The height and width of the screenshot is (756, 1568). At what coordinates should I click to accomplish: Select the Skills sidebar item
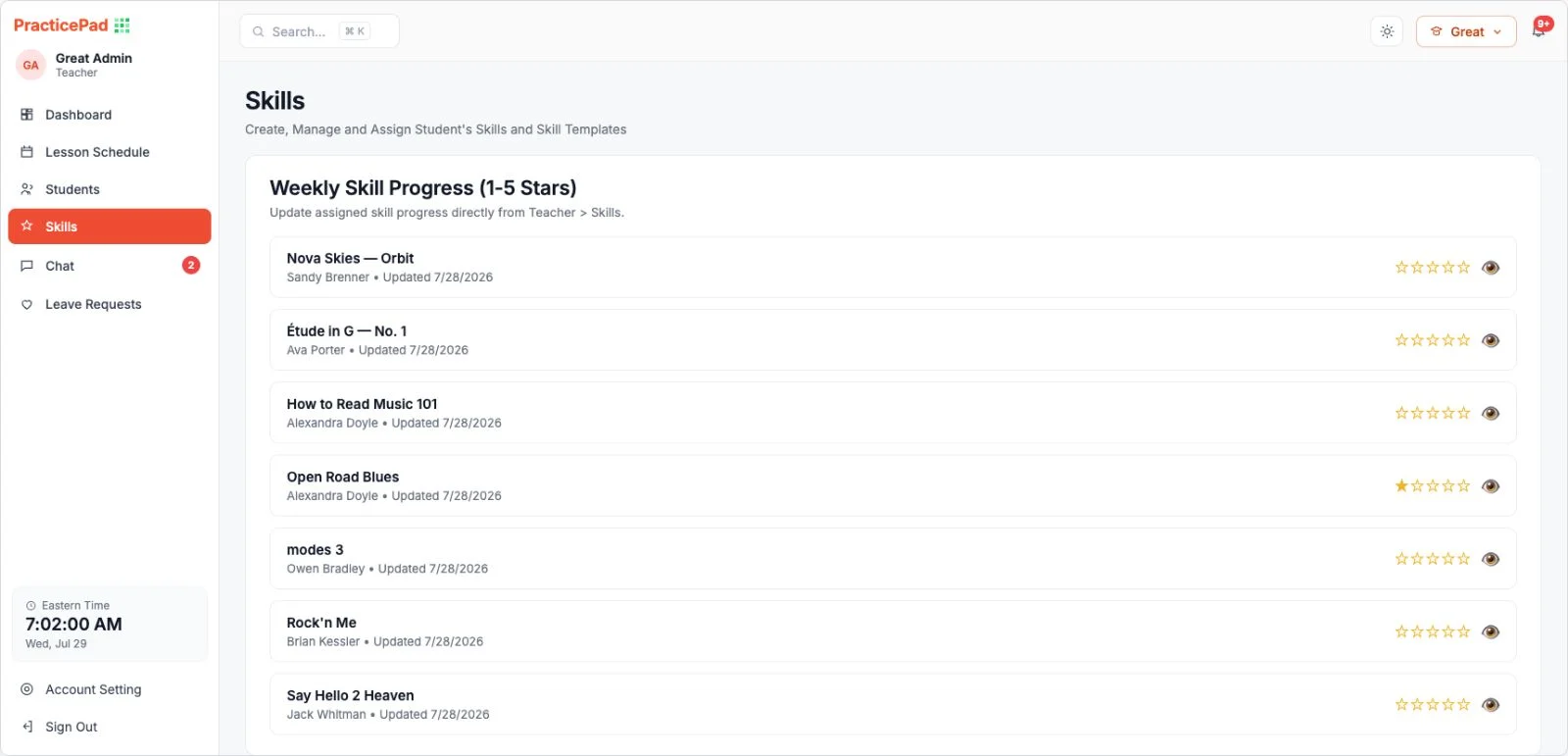(x=110, y=227)
